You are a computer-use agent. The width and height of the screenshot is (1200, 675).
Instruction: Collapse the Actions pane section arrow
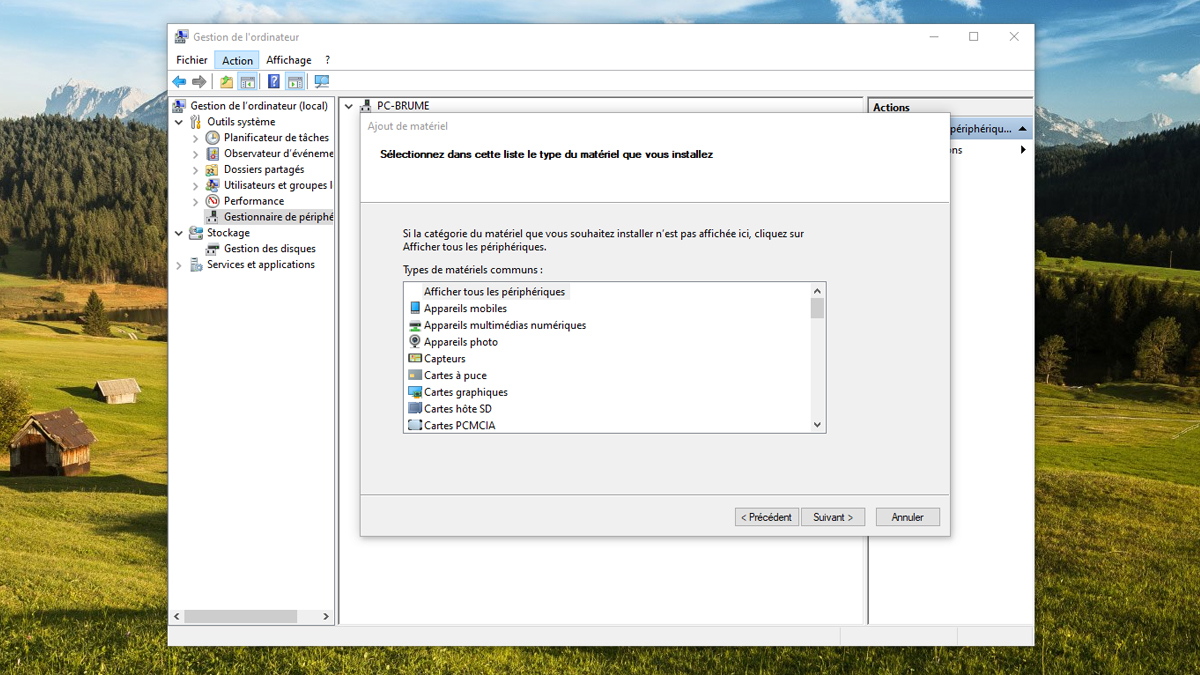click(x=1023, y=129)
